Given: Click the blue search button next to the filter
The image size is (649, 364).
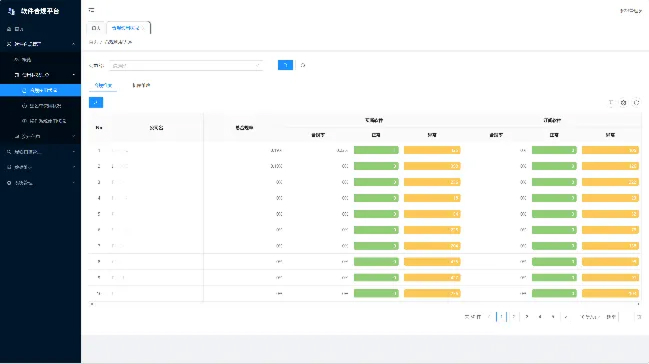Looking at the screenshot, I should [285, 65].
